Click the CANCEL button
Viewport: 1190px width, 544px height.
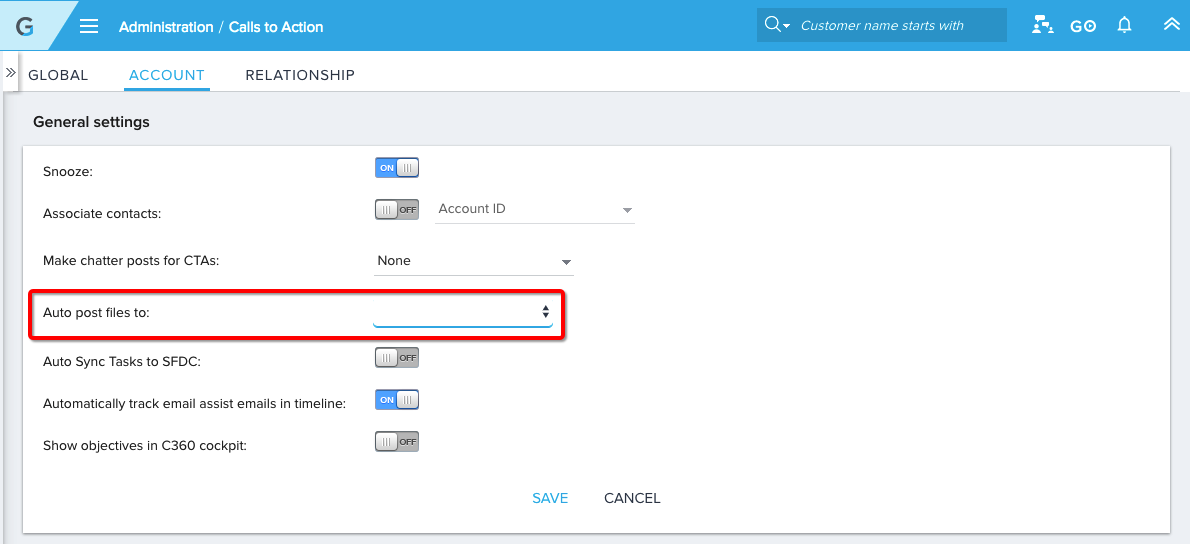coord(632,498)
